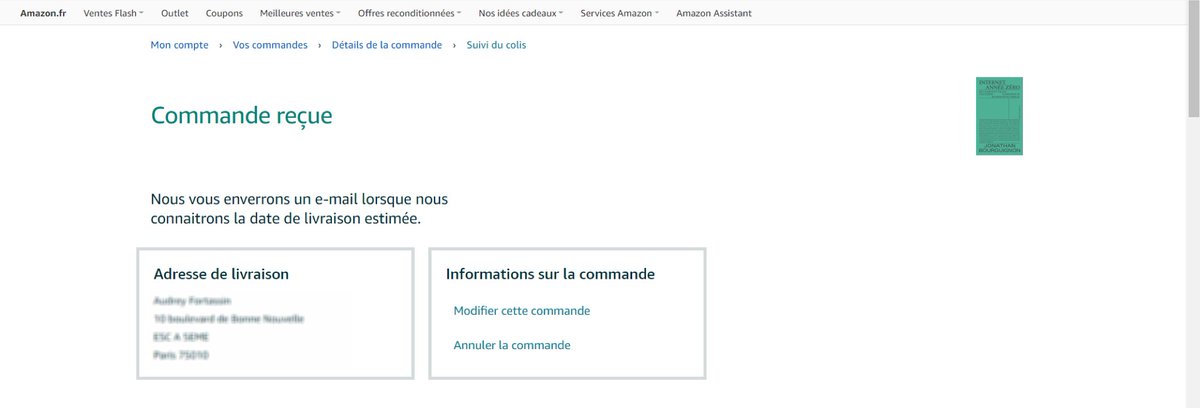Open Détails de la commande breadcrumb
The height and width of the screenshot is (408, 1200).
pos(387,45)
